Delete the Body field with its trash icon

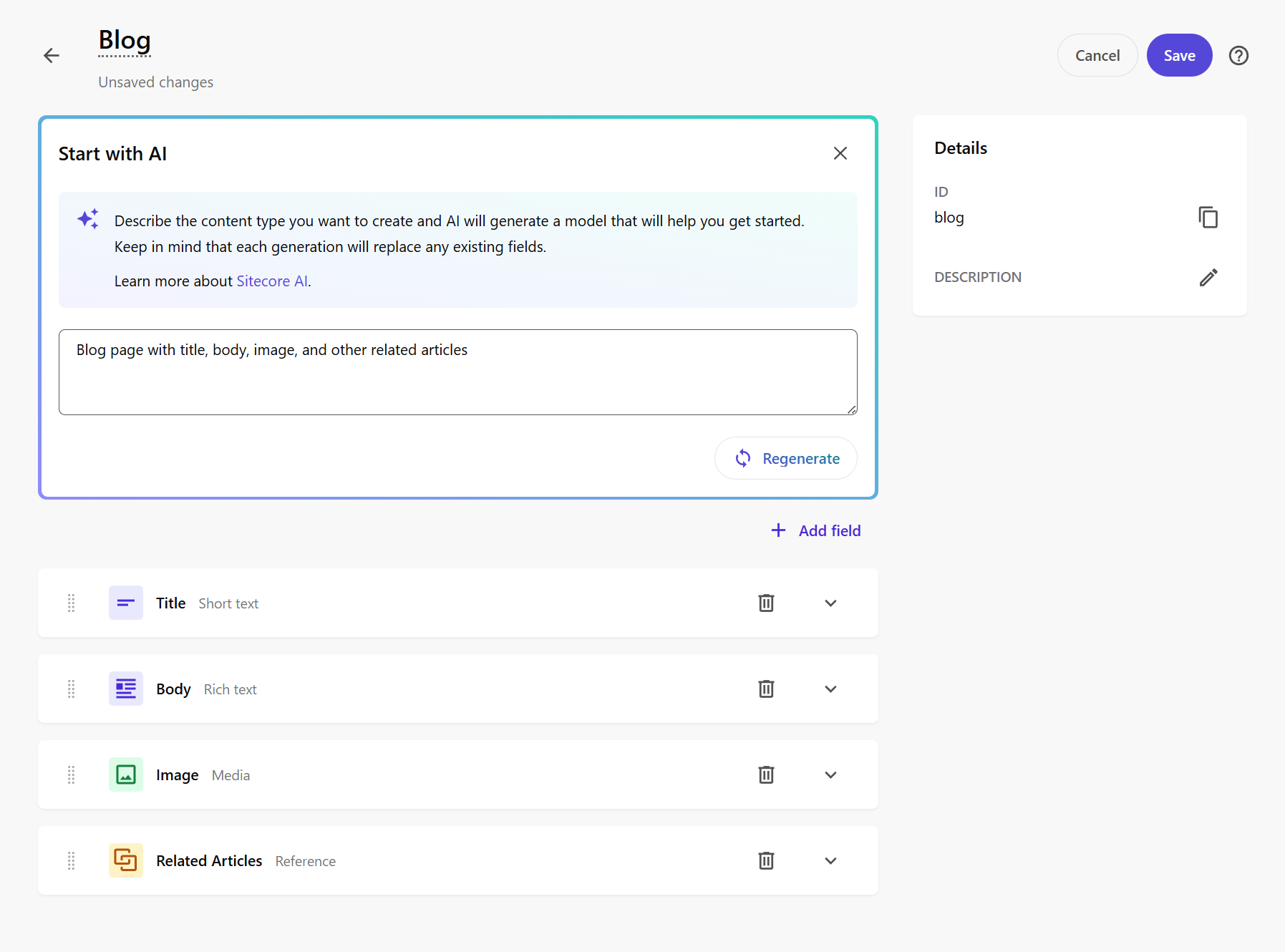pyautogui.click(x=766, y=689)
